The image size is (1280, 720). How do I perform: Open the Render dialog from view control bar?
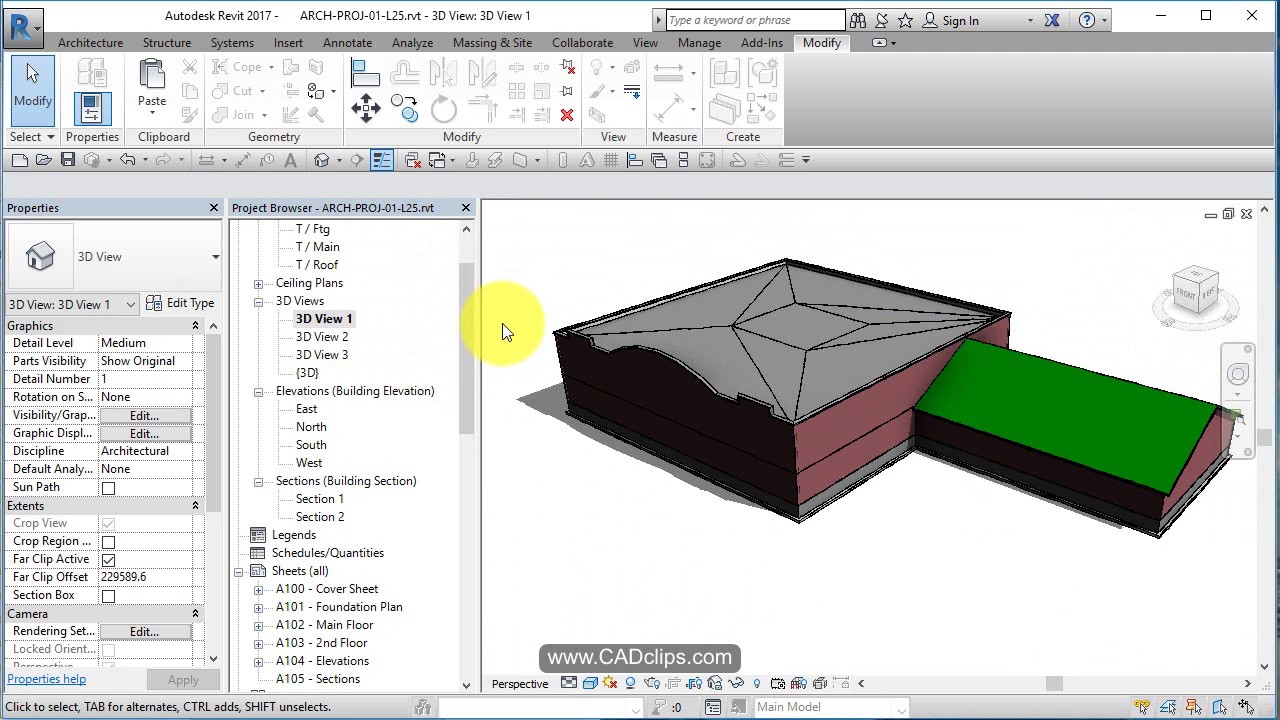(653, 683)
